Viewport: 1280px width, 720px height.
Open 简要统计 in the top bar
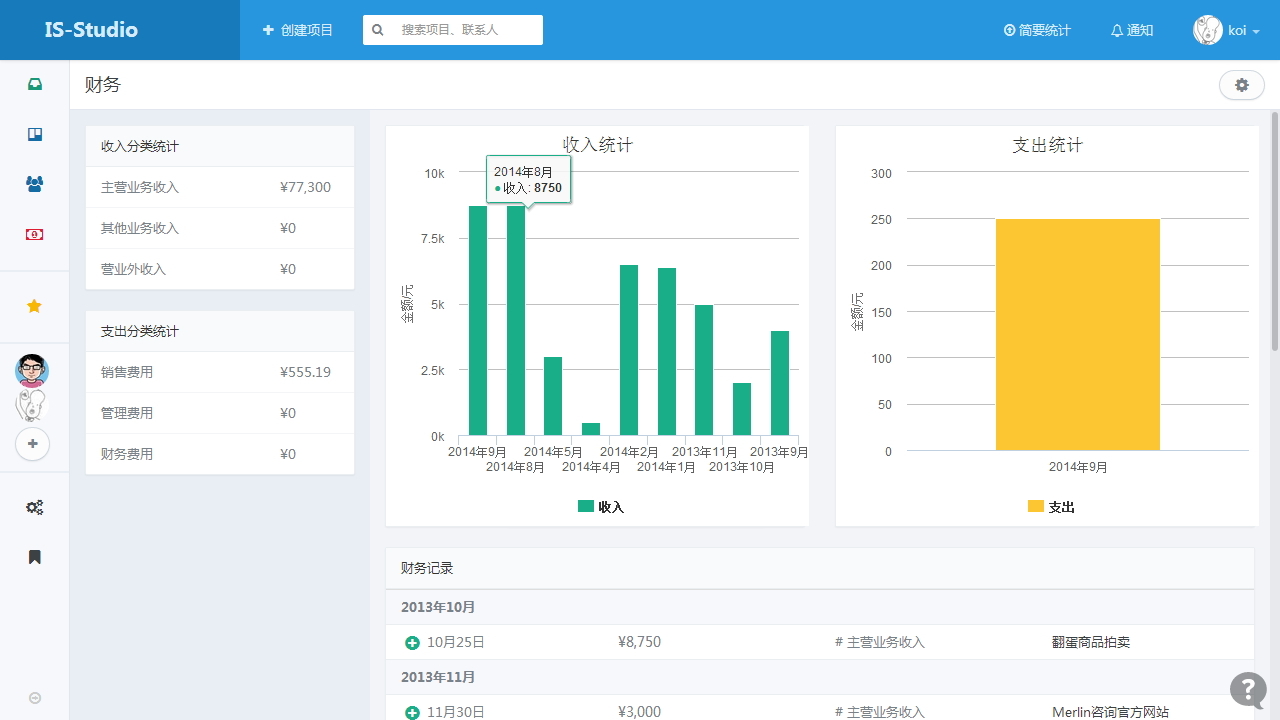tap(1037, 30)
